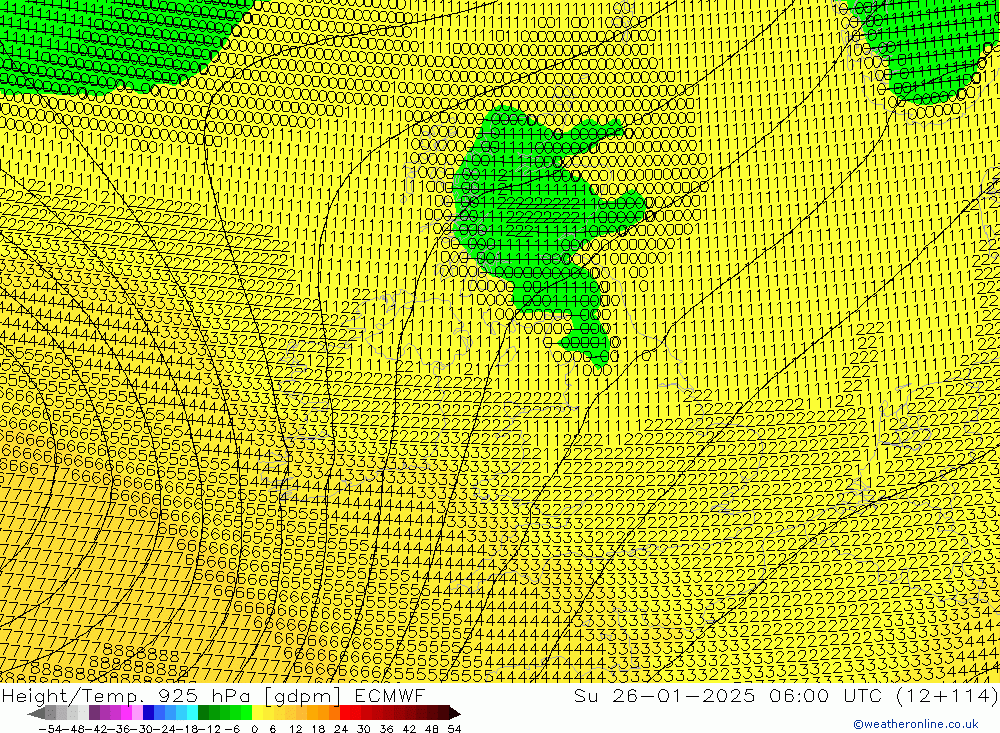Click the bright magenta legend swatch

(126, 713)
